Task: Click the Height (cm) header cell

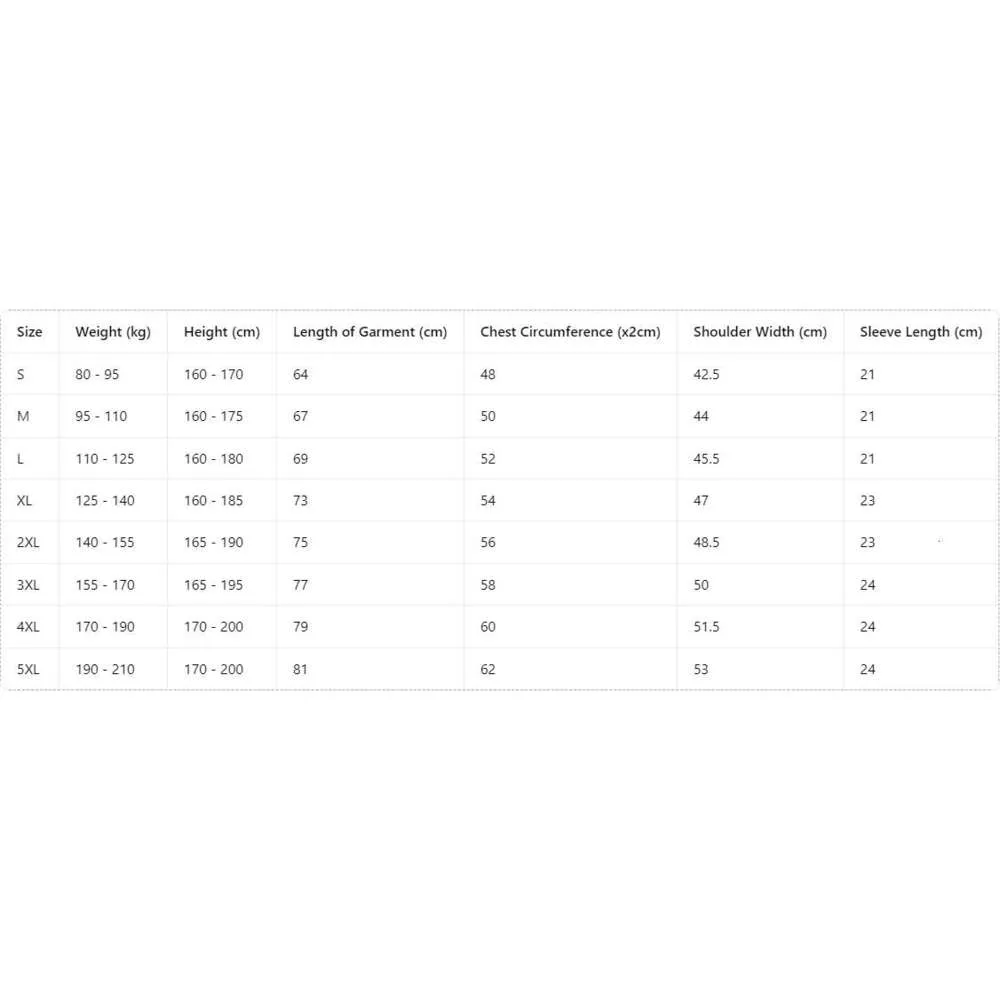Action: pos(222,332)
